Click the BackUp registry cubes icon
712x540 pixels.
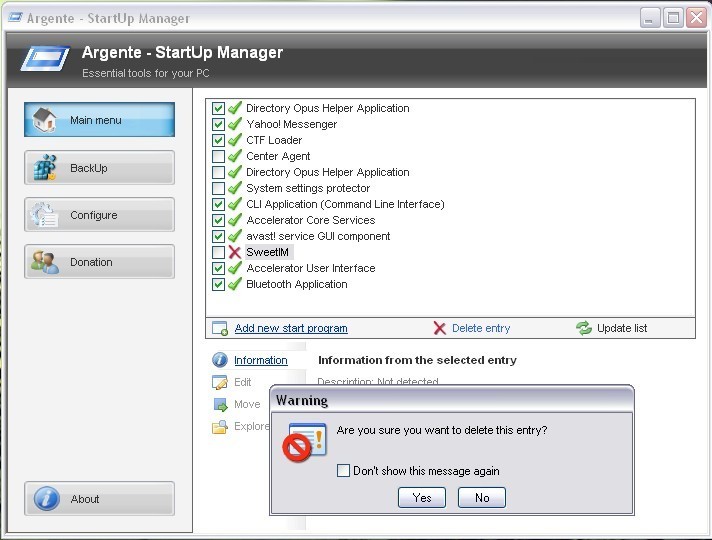pyautogui.click(x=44, y=168)
